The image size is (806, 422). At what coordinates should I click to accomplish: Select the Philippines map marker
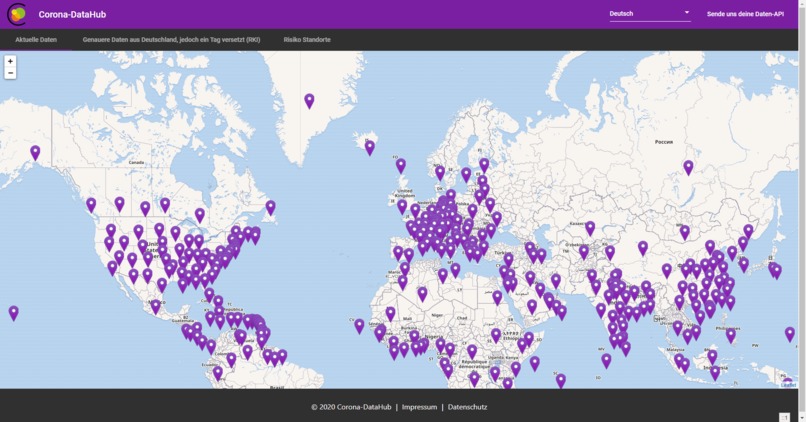click(730, 336)
